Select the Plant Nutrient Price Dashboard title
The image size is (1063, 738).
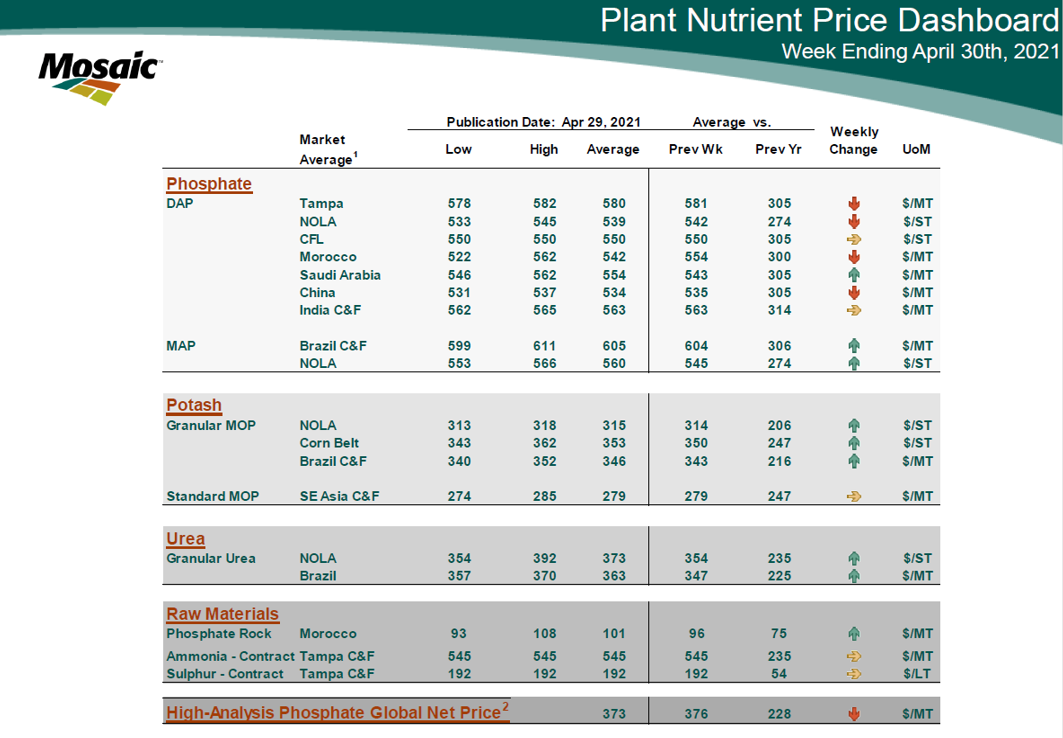click(829, 22)
